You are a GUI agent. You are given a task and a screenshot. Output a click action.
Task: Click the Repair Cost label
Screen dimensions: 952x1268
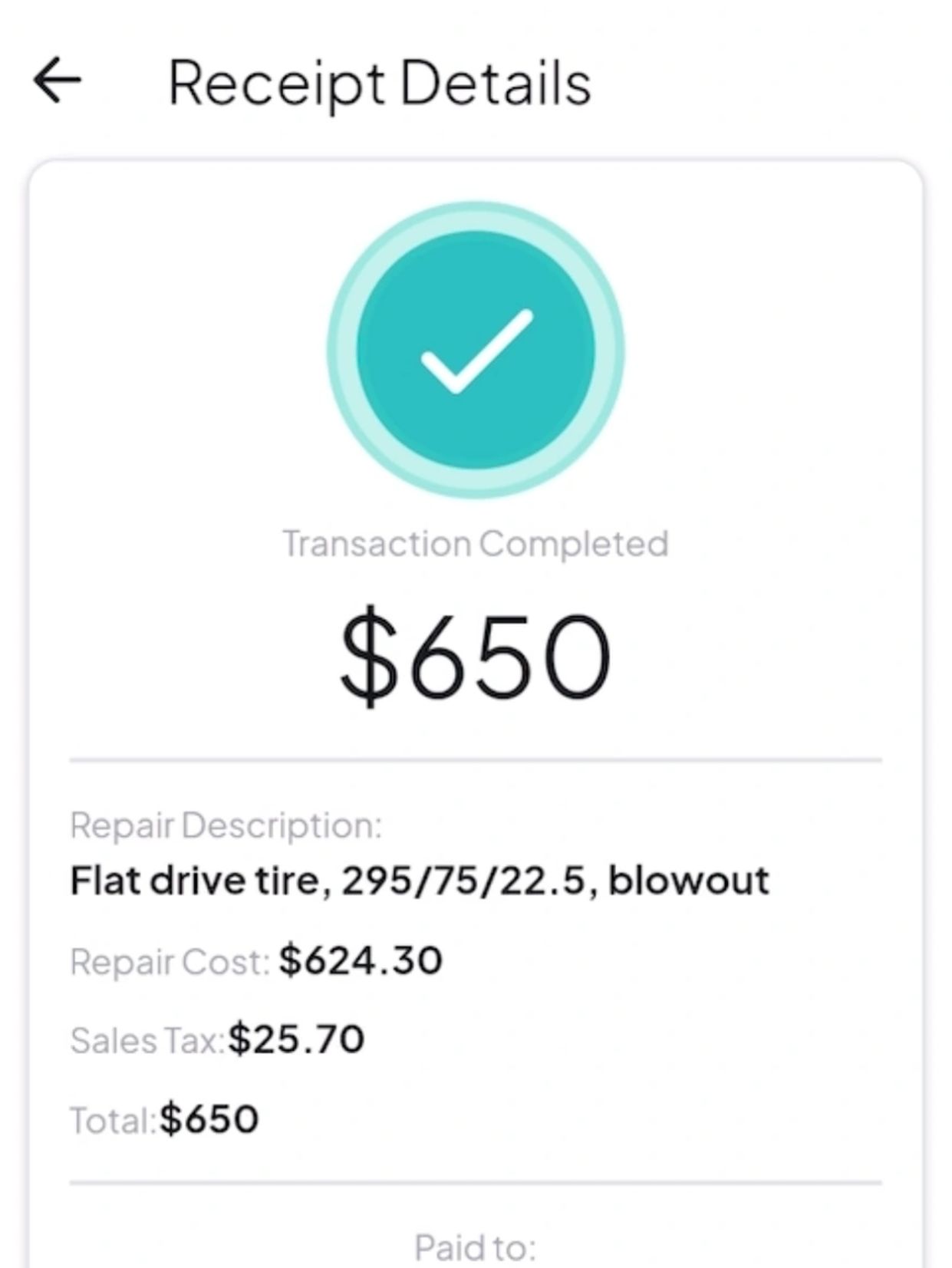[170, 962]
